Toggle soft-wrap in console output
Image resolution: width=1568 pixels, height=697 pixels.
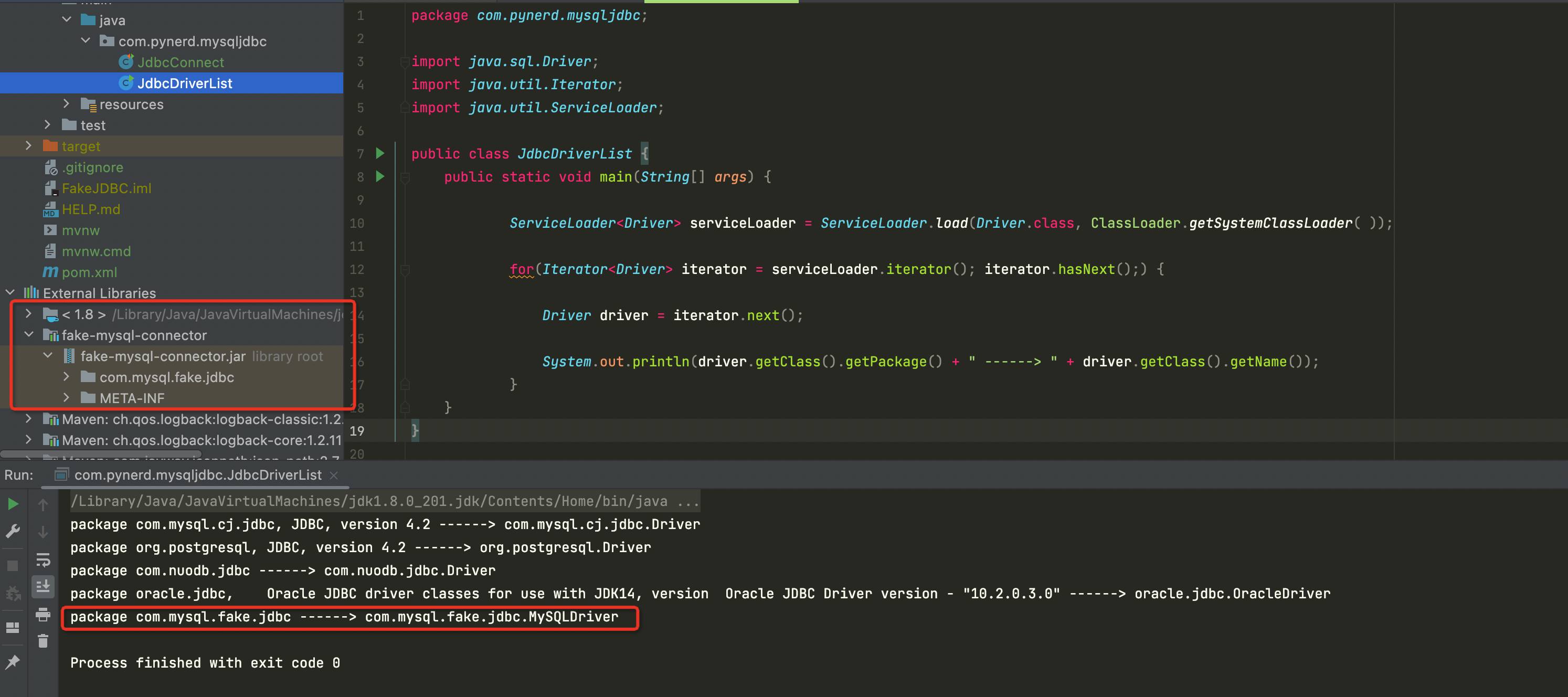(43, 559)
